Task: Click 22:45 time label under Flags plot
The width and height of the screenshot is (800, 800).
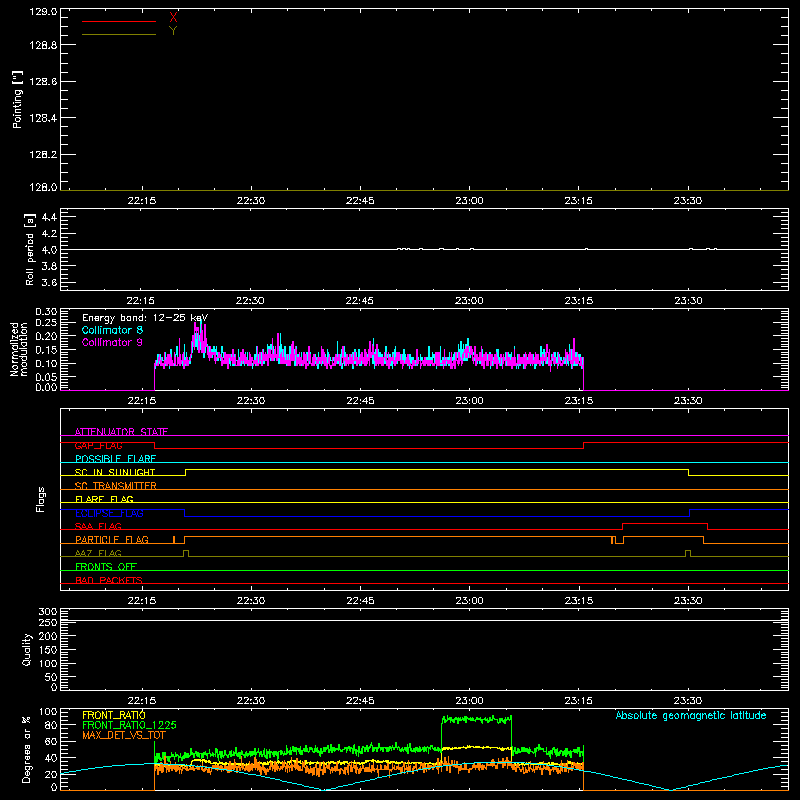Action: pos(360,601)
